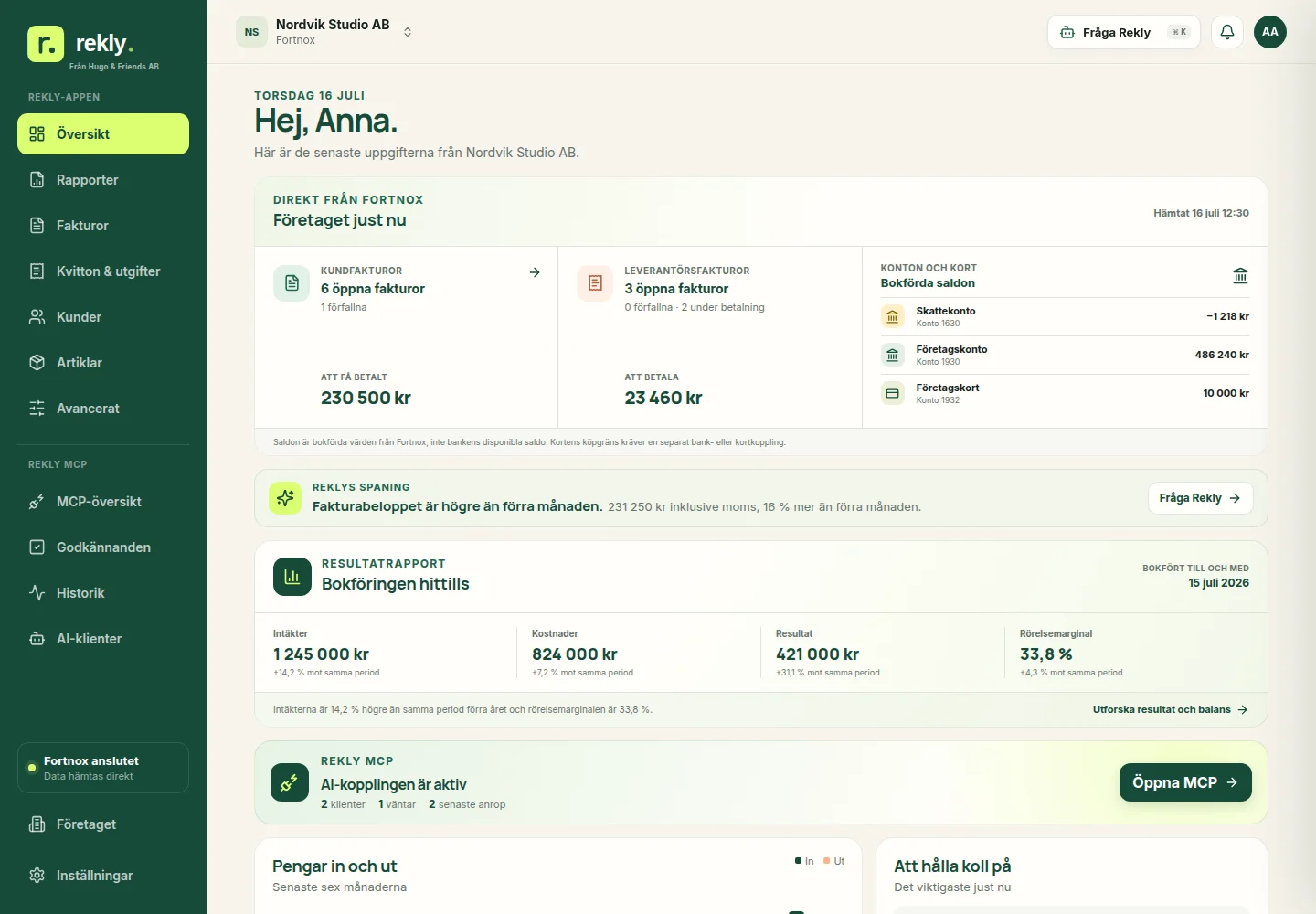Select the Skattekonto row

click(1065, 316)
